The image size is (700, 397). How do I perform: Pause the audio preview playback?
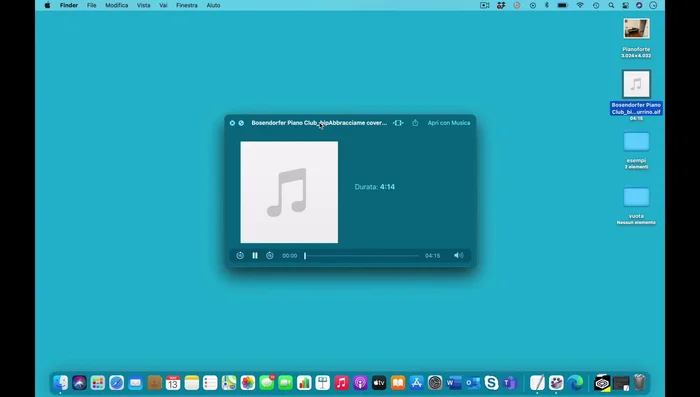255,255
